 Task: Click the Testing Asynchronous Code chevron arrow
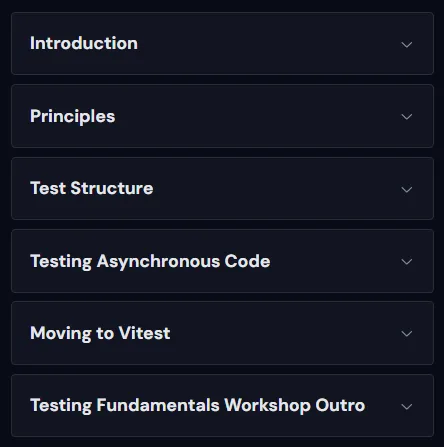(x=407, y=262)
